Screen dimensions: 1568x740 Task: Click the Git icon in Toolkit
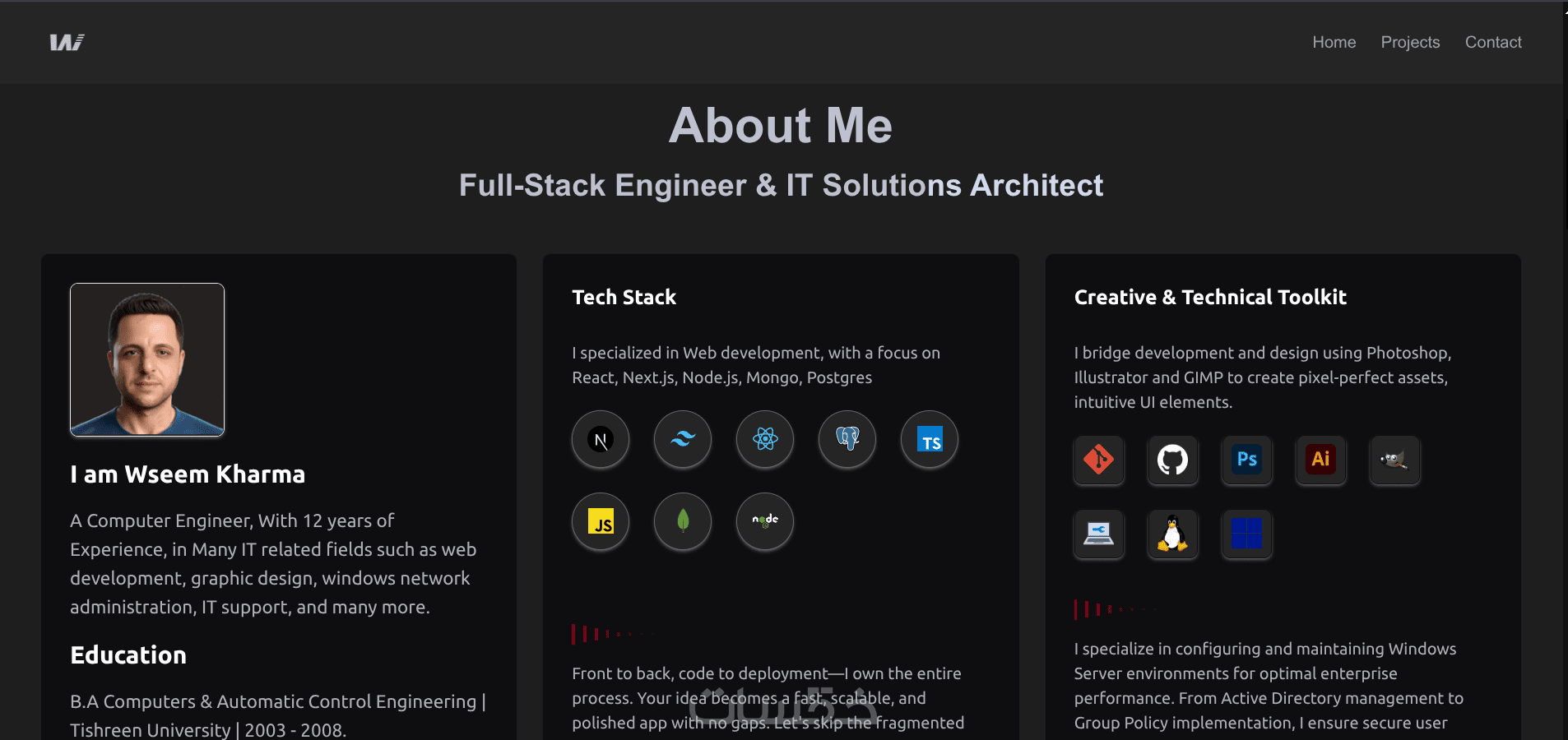[1099, 460]
